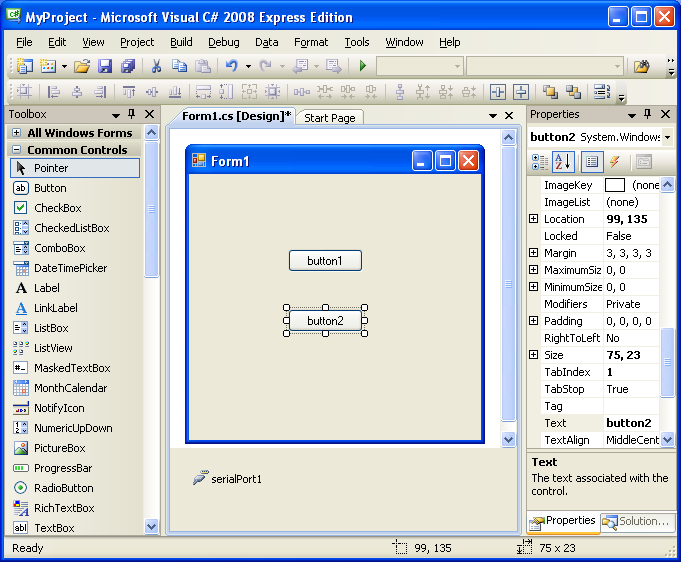Open the Undo history dropdown arrow

point(248,66)
